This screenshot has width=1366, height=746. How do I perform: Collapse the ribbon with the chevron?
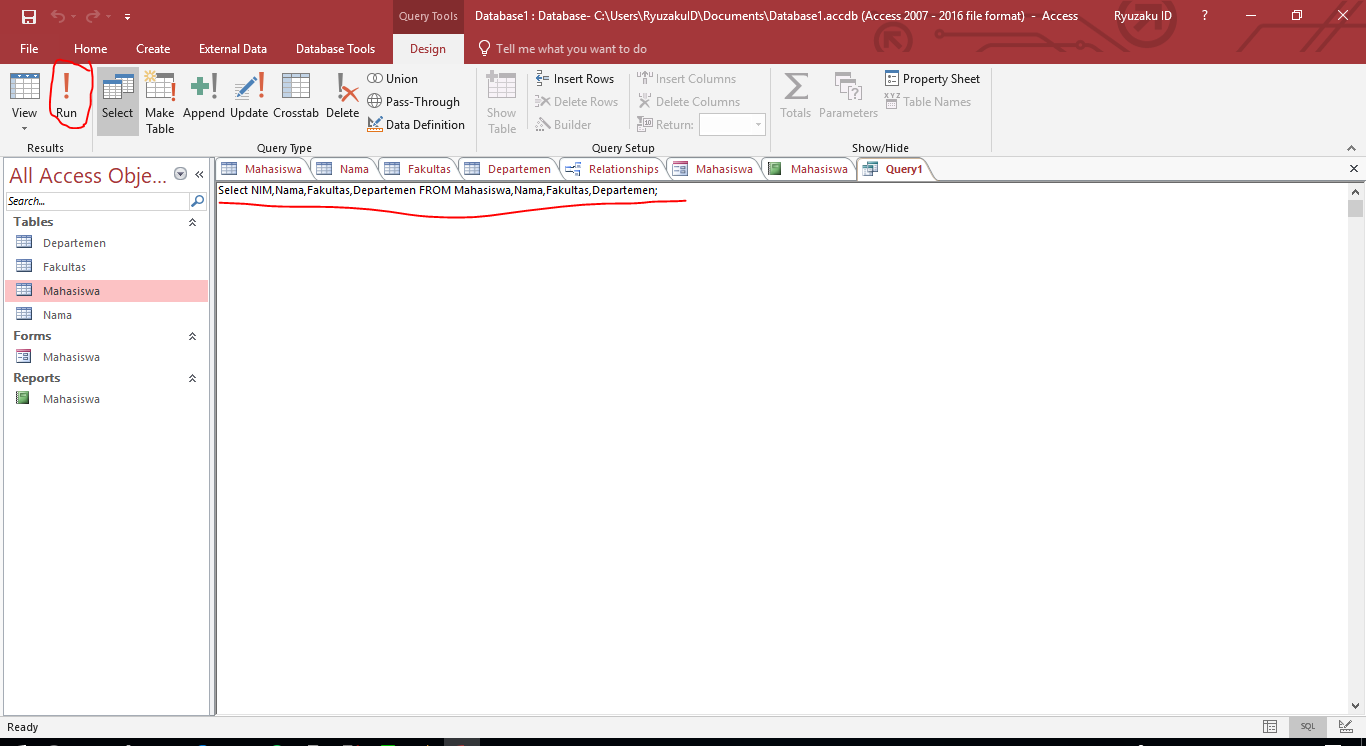pyautogui.click(x=1351, y=148)
